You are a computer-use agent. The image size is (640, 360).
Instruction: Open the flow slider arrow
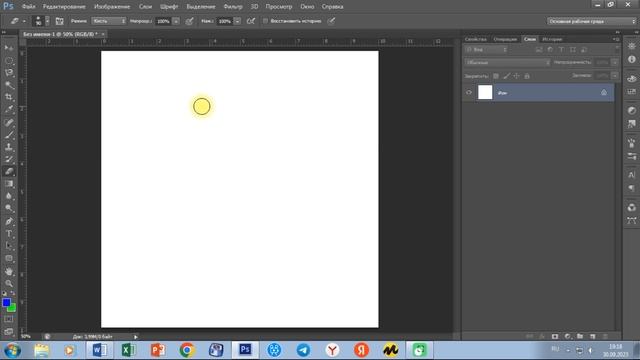tap(237, 21)
